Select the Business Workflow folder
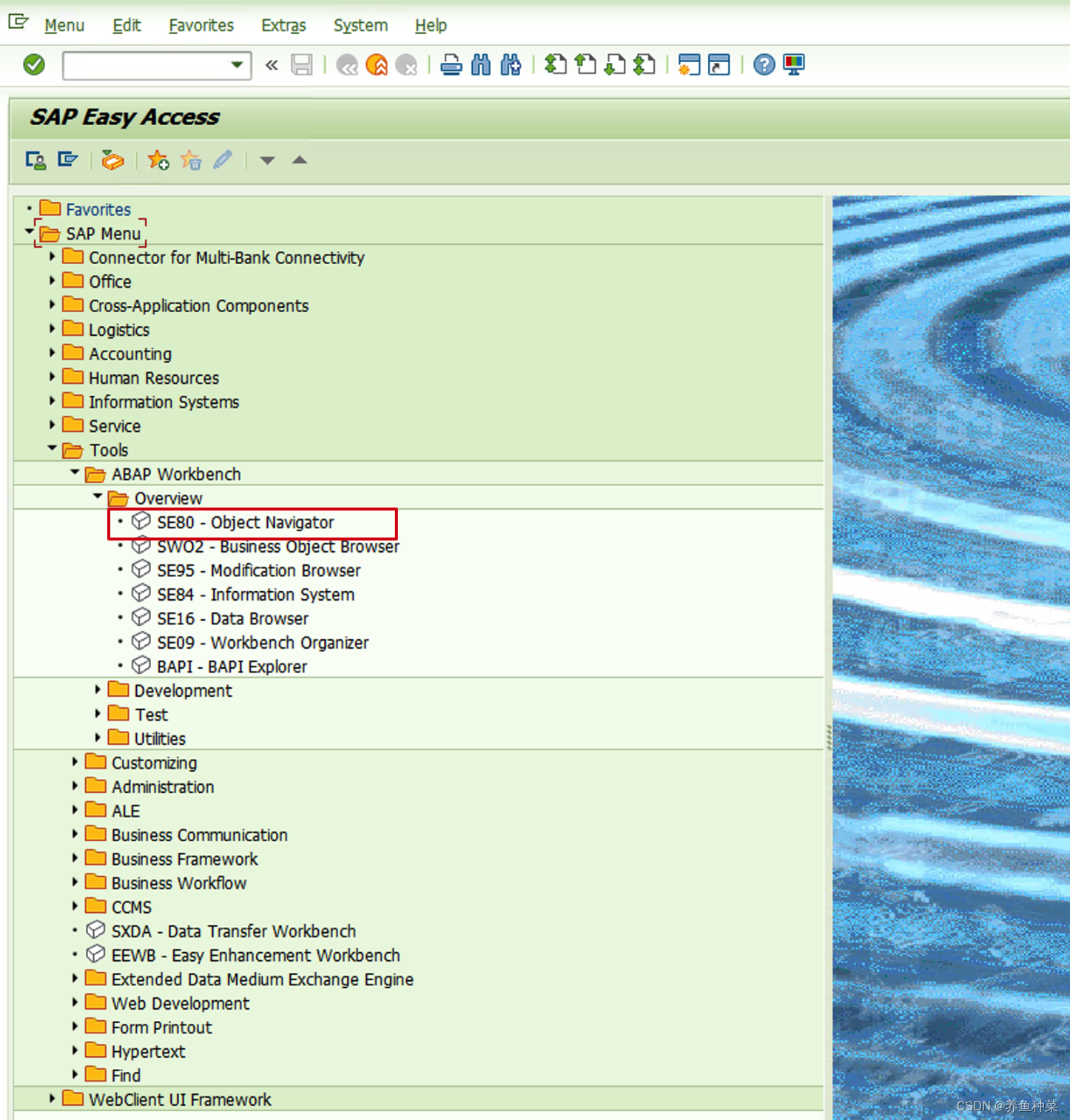 (179, 883)
